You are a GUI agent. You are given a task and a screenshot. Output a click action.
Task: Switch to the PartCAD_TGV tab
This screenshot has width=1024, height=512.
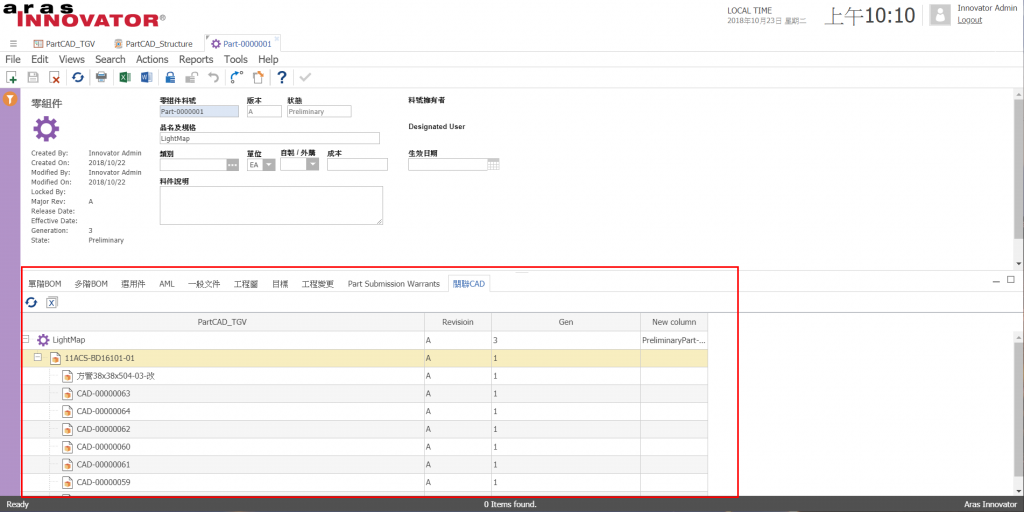(x=65, y=44)
